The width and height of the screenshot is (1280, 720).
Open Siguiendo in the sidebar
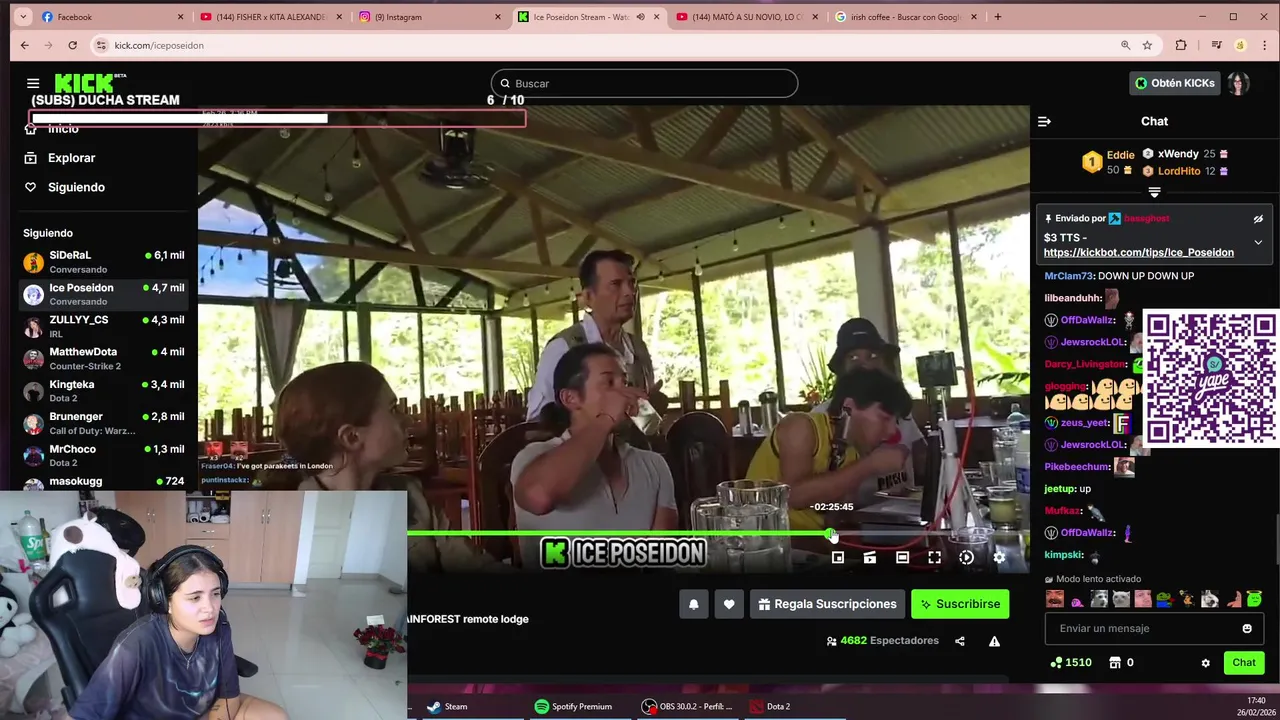tap(76, 187)
